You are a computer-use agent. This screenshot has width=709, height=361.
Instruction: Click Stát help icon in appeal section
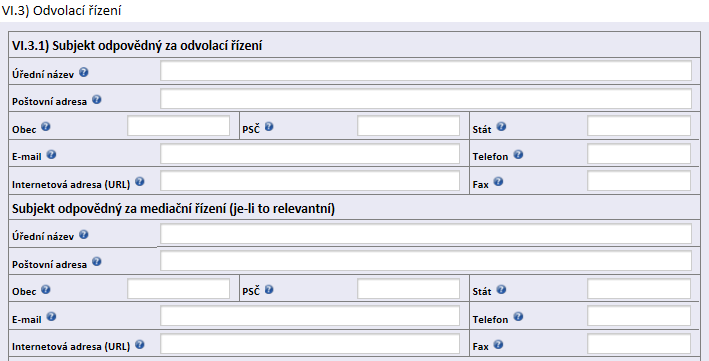pyautogui.click(x=501, y=127)
